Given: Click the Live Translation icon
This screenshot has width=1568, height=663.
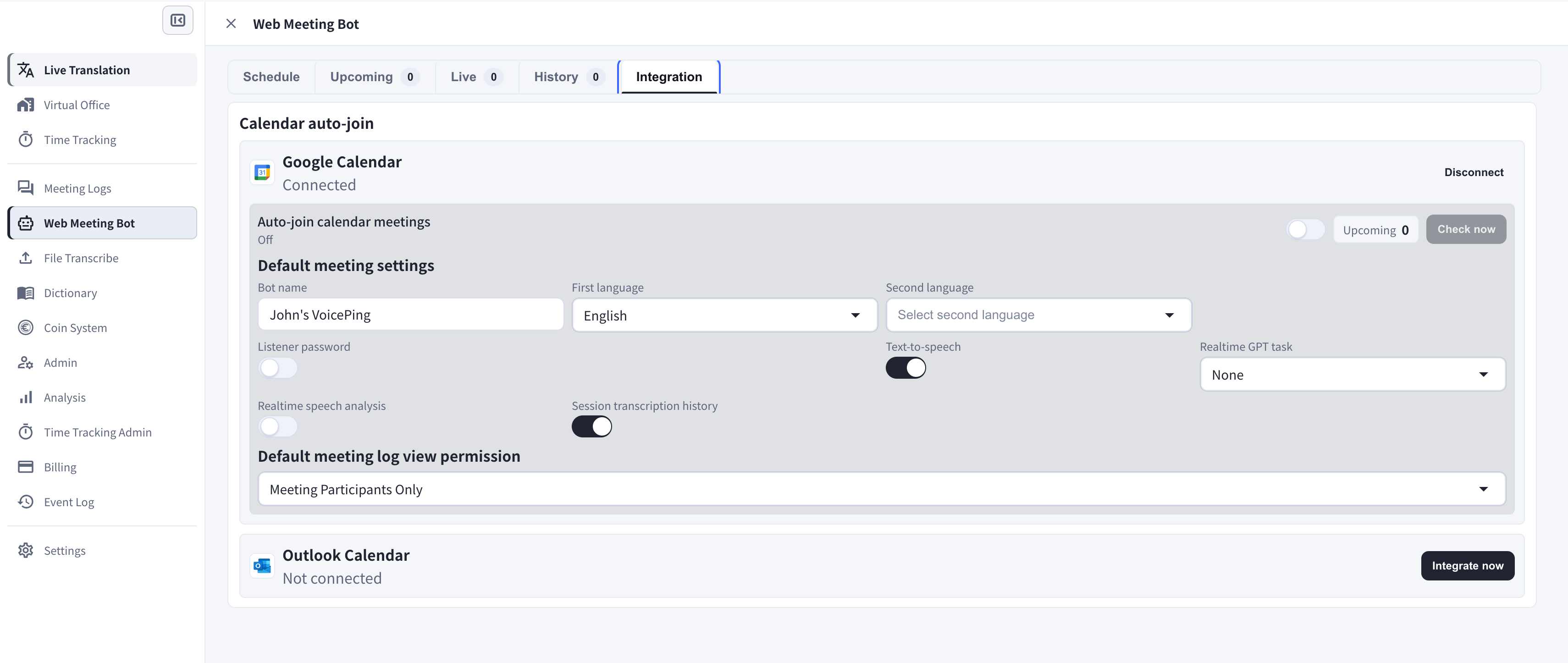Looking at the screenshot, I should [x=26, y=70].
